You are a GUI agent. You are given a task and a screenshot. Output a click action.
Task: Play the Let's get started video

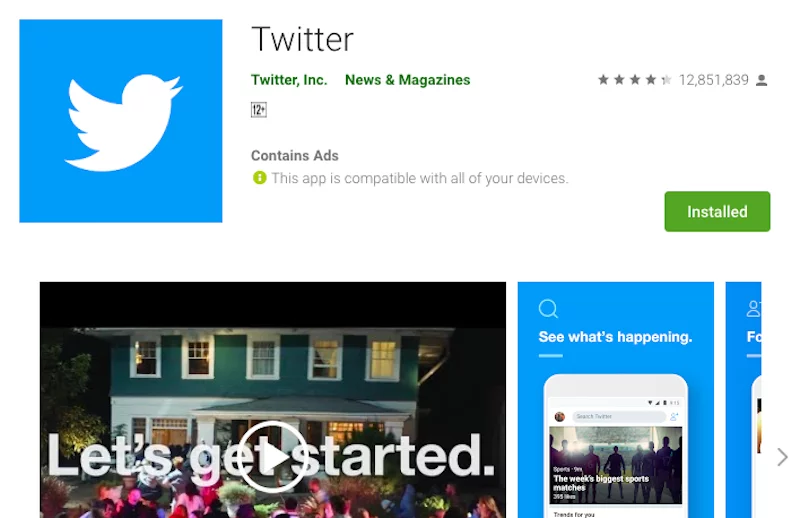coord(272,456)
